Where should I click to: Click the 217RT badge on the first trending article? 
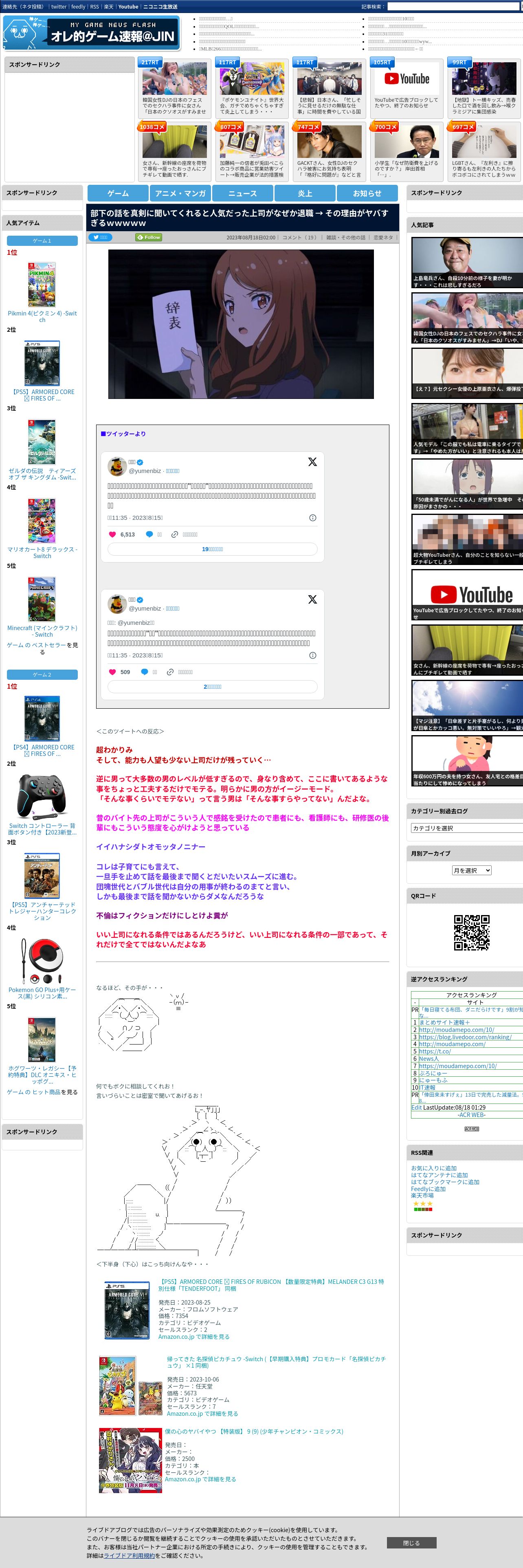point(150,63)
